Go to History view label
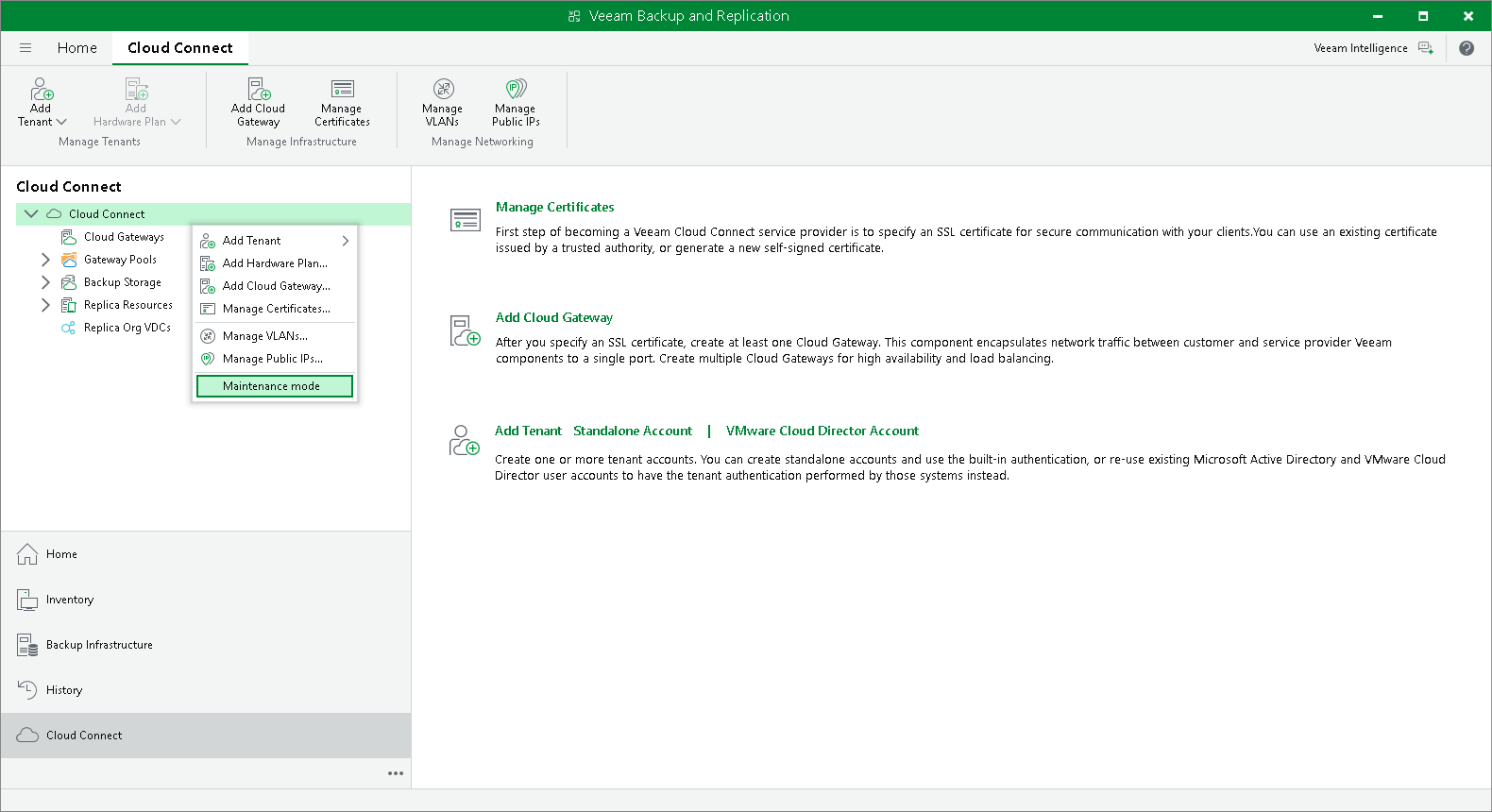 [x=64, y=690]
